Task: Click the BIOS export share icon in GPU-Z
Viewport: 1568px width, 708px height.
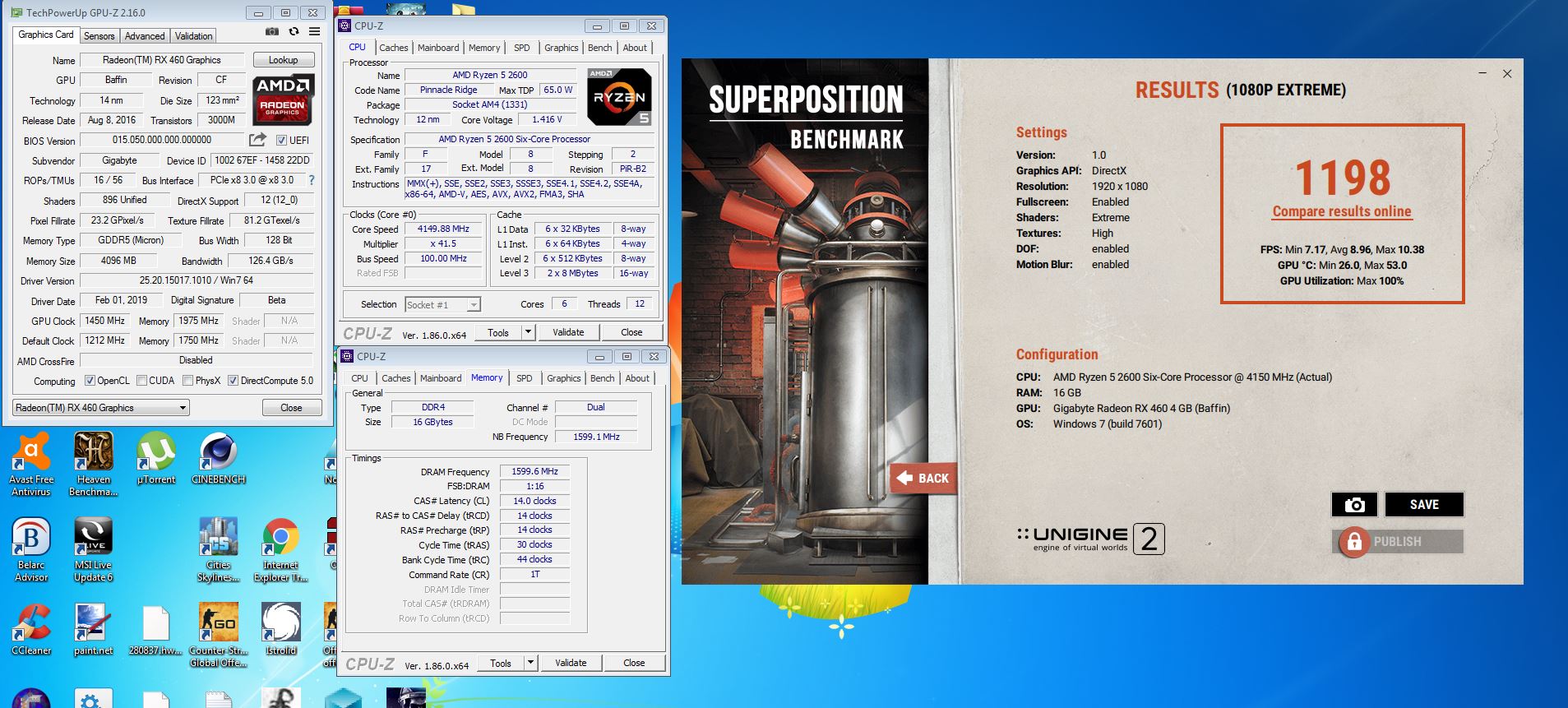Action: 258,139
